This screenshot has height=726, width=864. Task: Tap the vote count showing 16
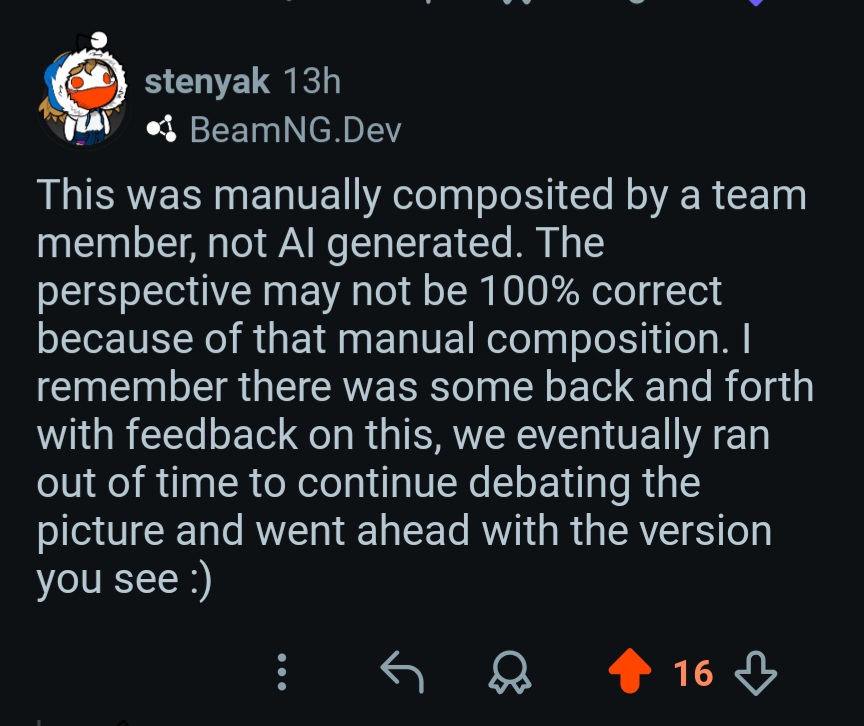(x=693, y=673)
